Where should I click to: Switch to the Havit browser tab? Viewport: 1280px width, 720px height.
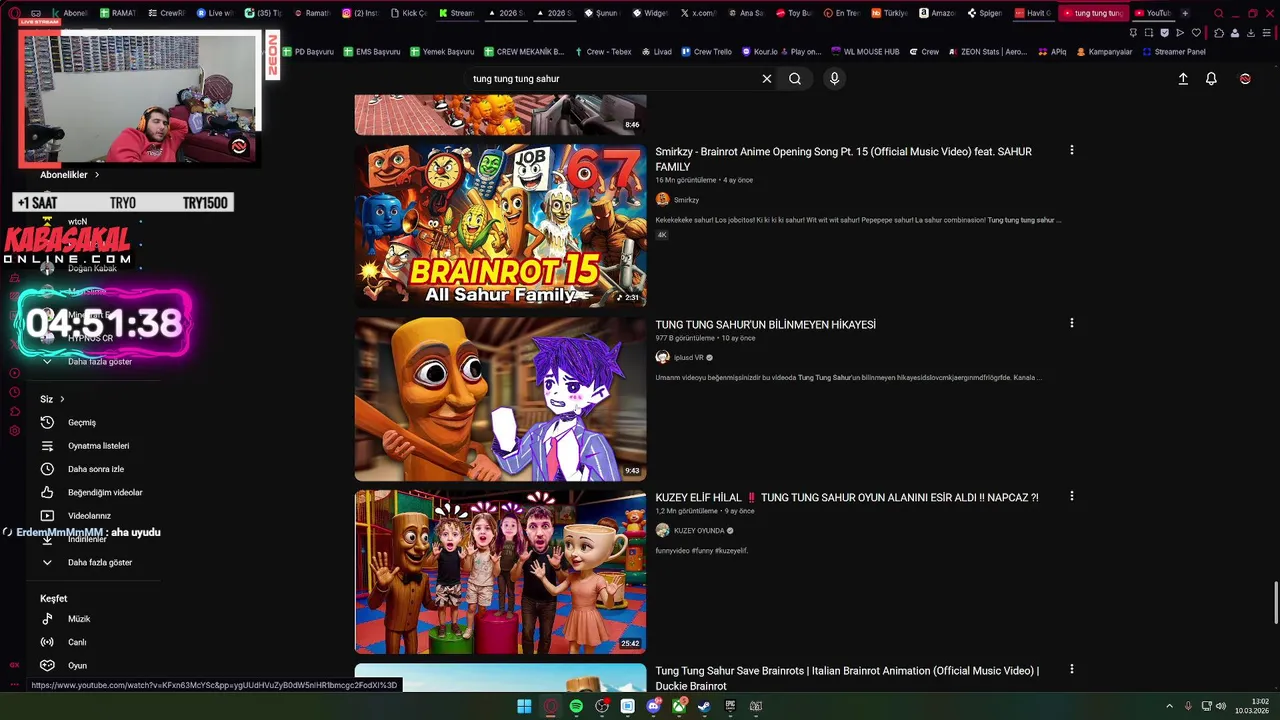tap(1033, 13)
